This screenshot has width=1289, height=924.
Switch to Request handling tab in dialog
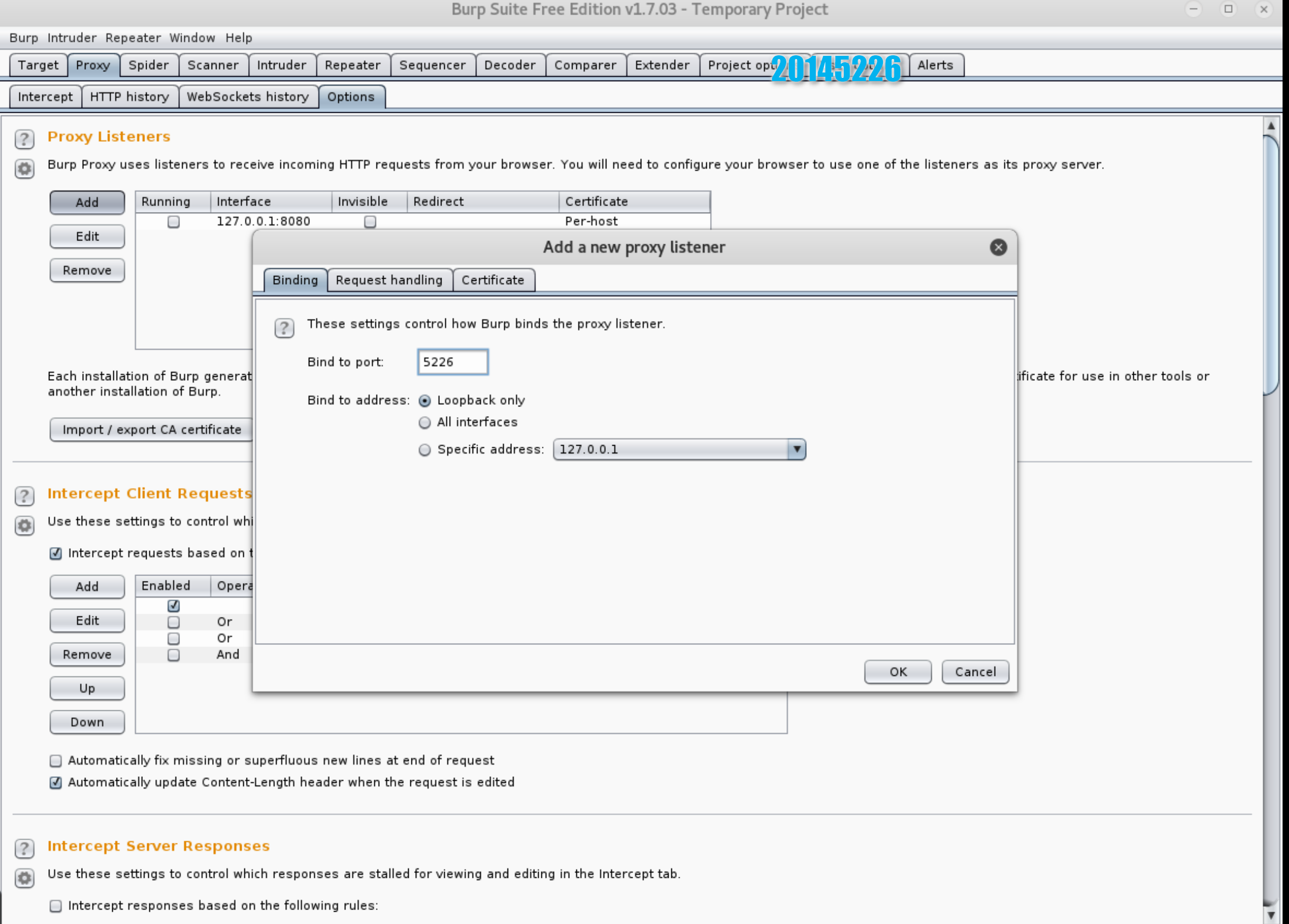click(389, 280)
